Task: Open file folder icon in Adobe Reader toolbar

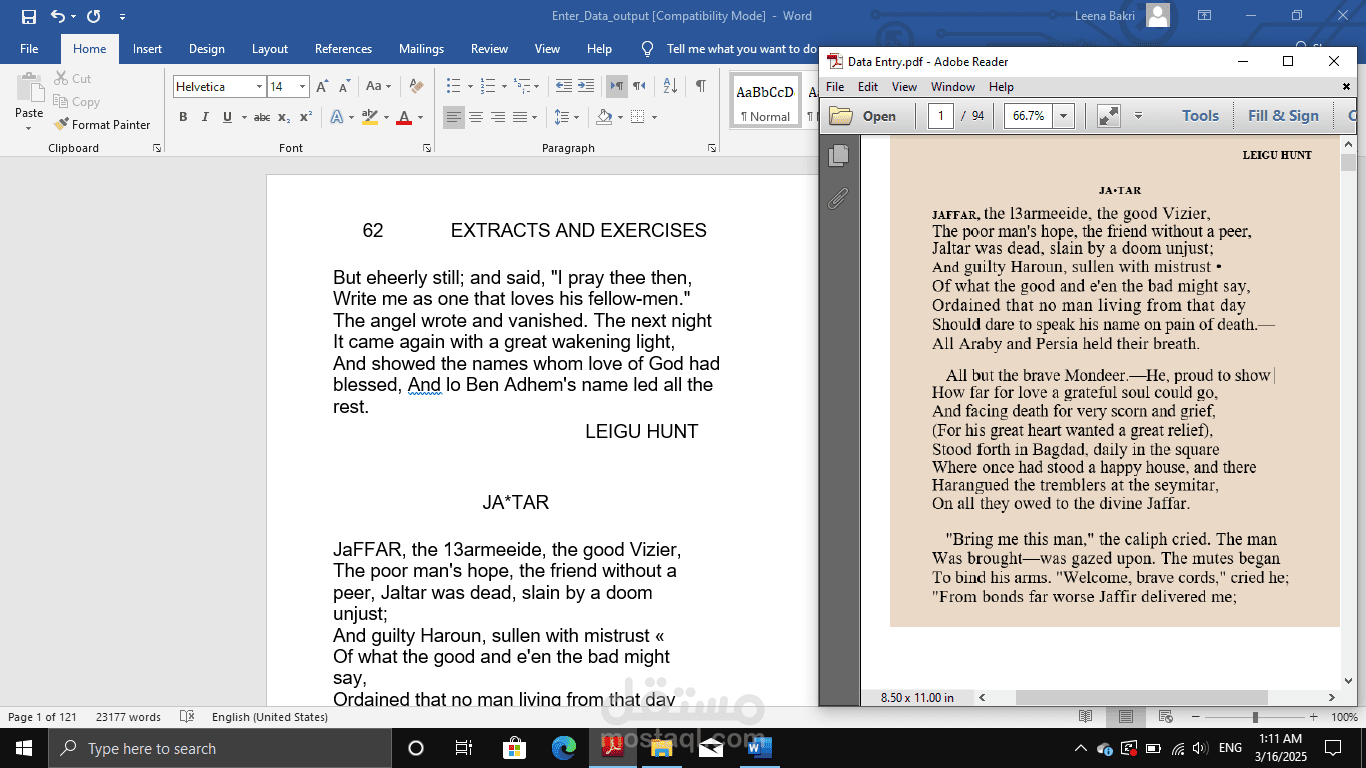Action: 841,116
